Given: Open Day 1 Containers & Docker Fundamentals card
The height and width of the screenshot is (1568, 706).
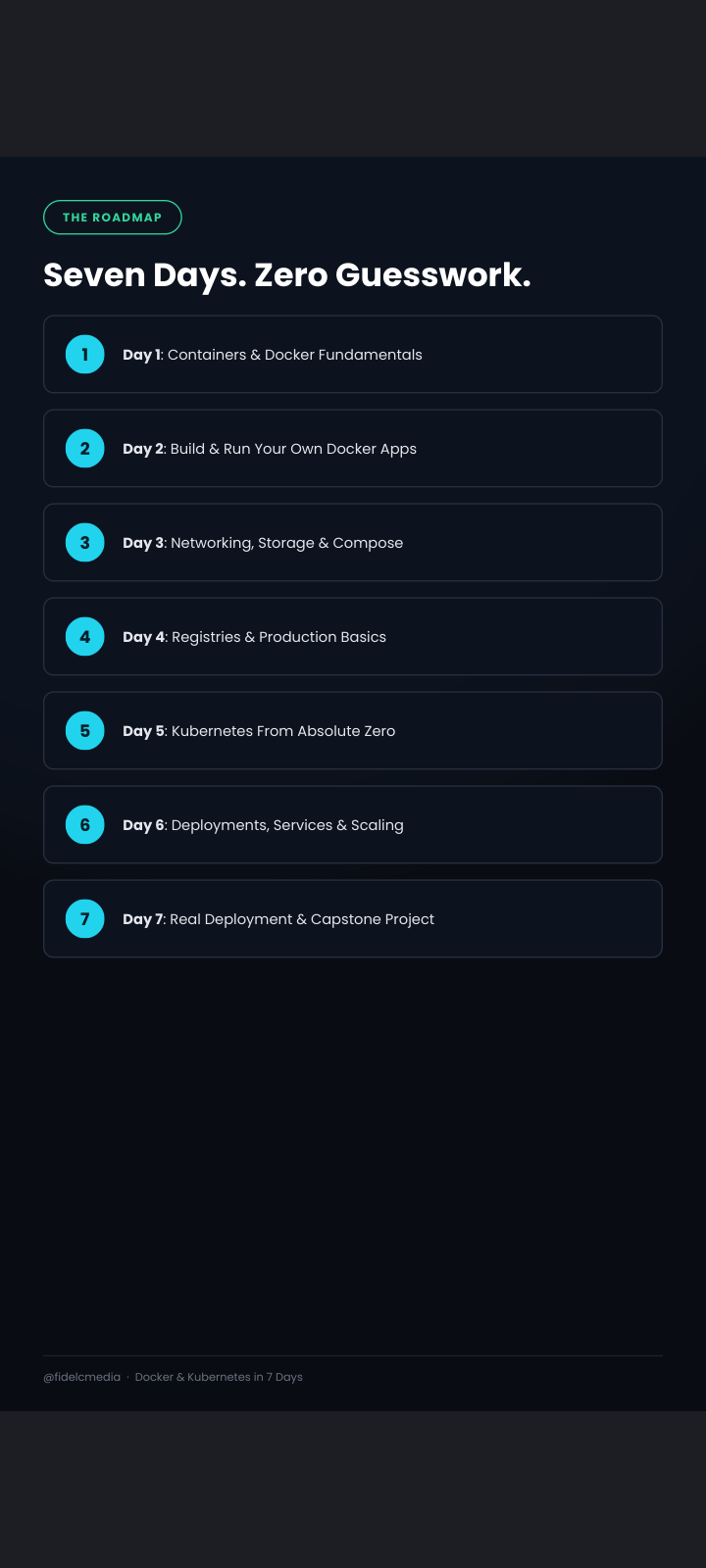Looking at the screenshot, I should click(x=353, y=355).
